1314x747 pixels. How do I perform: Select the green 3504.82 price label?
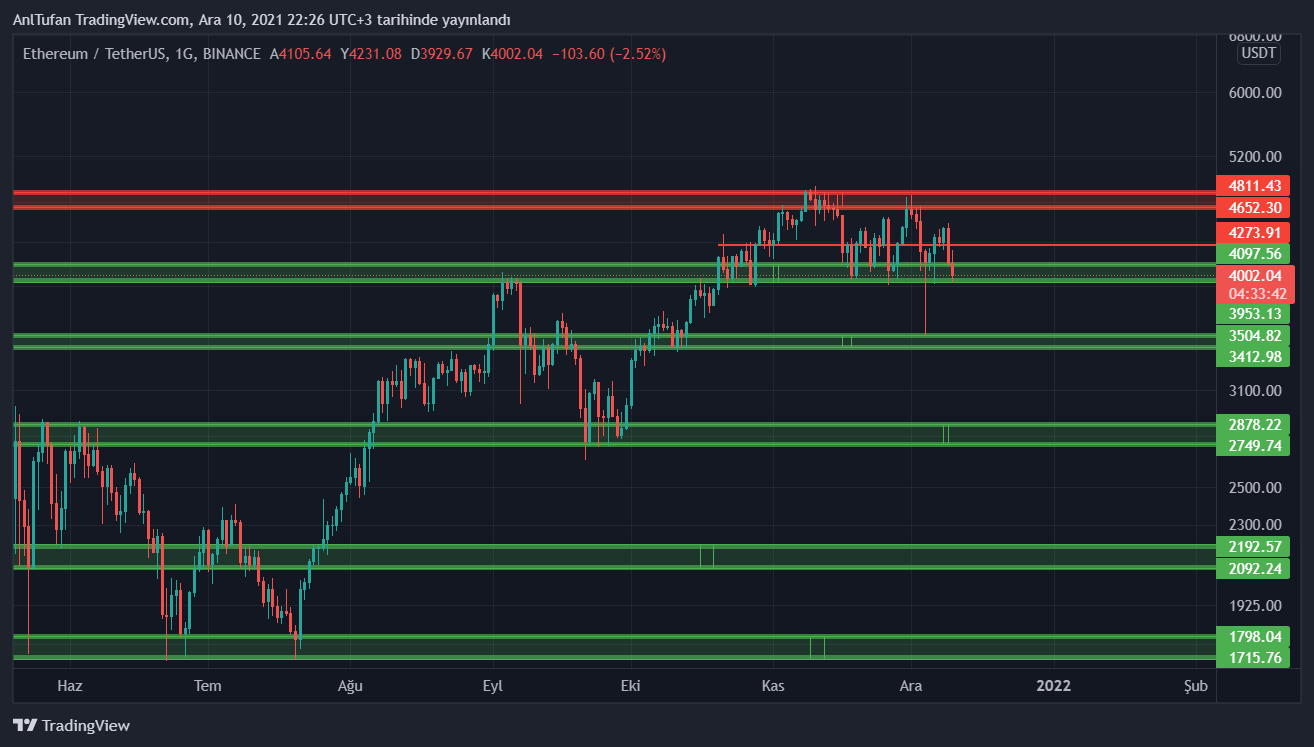click(x=1254, y=336)
